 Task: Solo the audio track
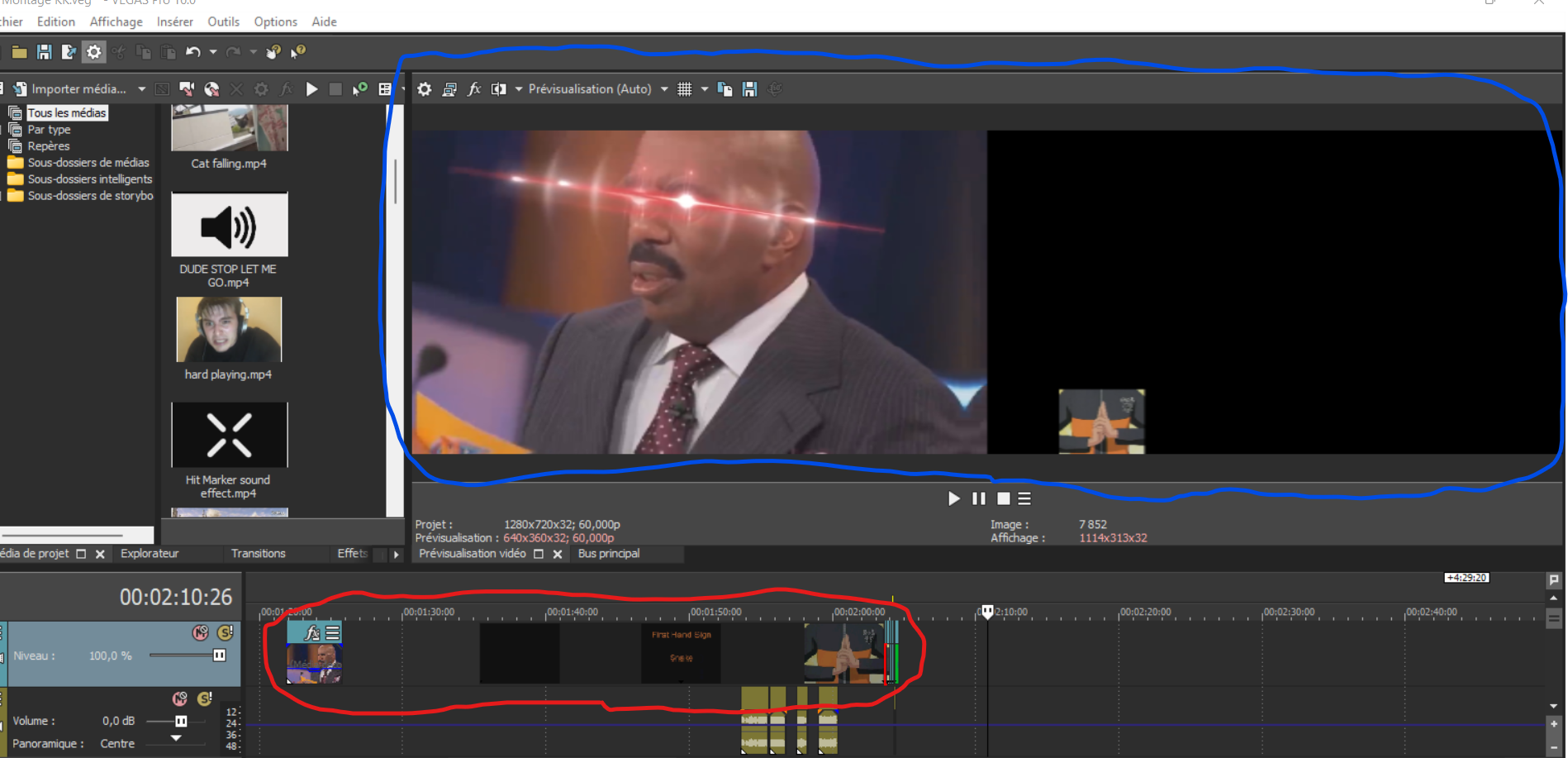[x=204, y=699]
